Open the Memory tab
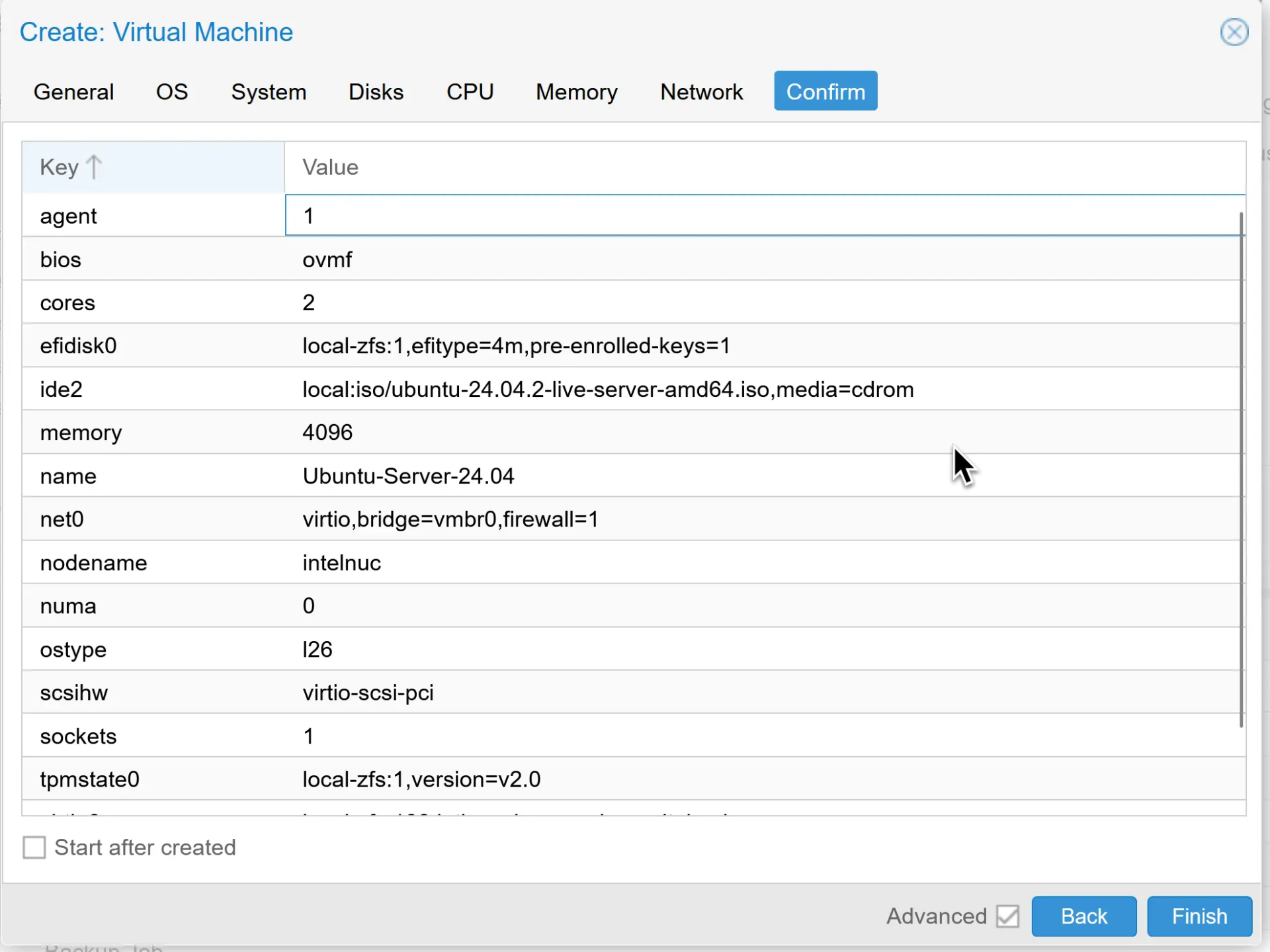The height and width of the screenshot is (952, 1270). tap(575, 92)
